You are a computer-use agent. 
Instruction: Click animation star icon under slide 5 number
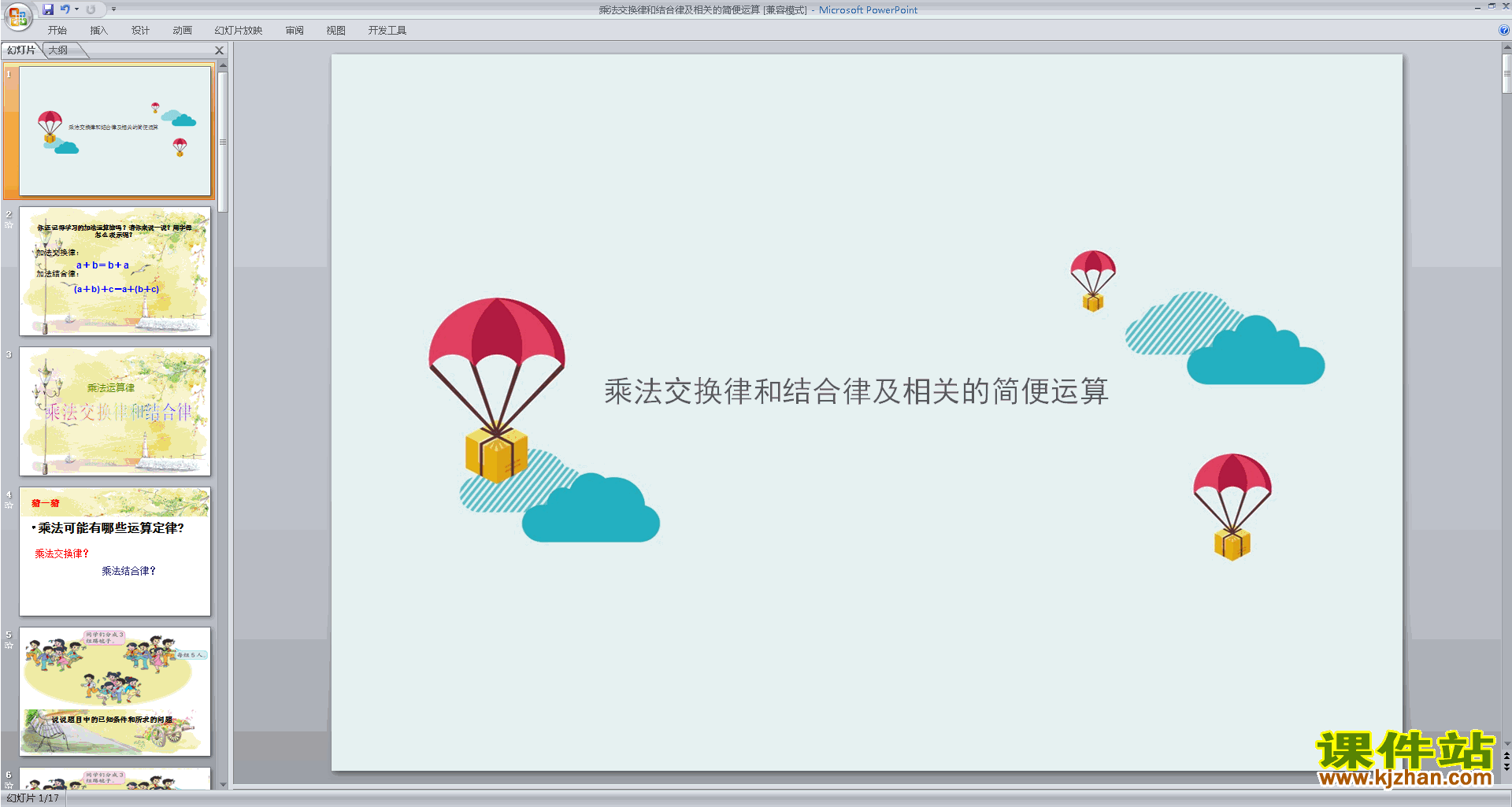point(9,646)
